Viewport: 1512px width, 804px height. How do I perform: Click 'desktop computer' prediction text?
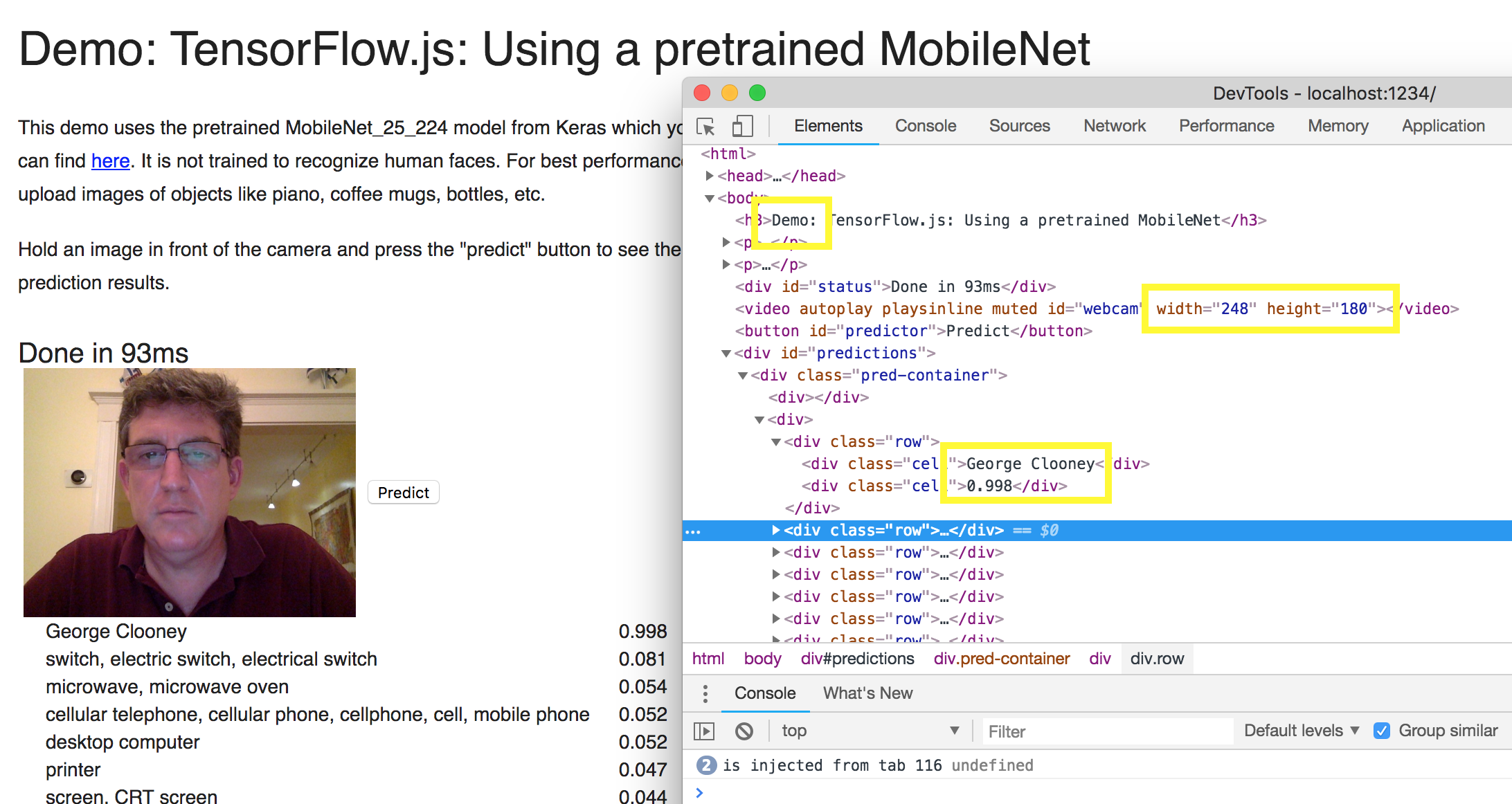coord(123,742)
